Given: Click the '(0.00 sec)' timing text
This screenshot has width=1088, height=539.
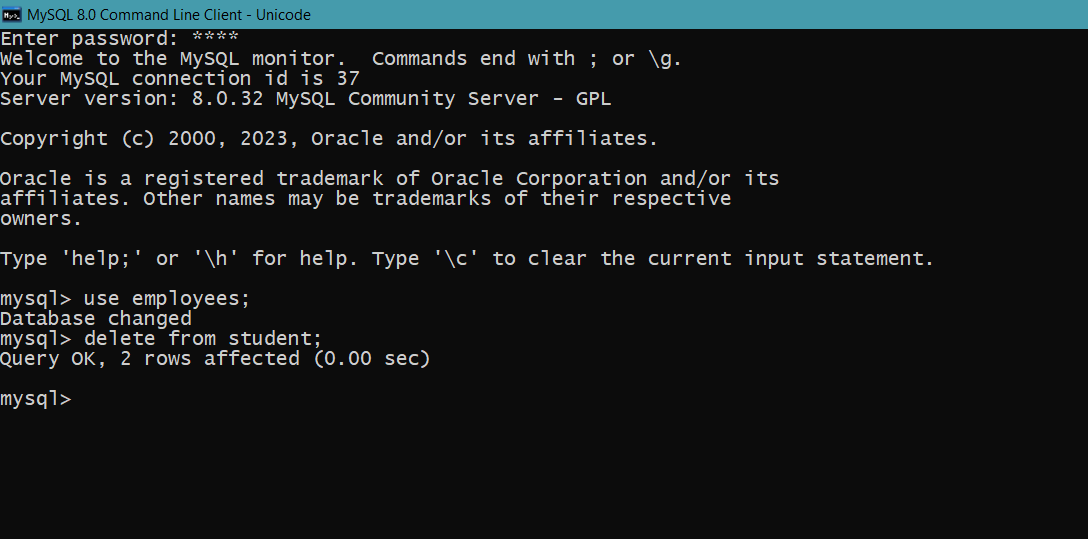Looking at the screenshot, I should click(x=372, y=359).
